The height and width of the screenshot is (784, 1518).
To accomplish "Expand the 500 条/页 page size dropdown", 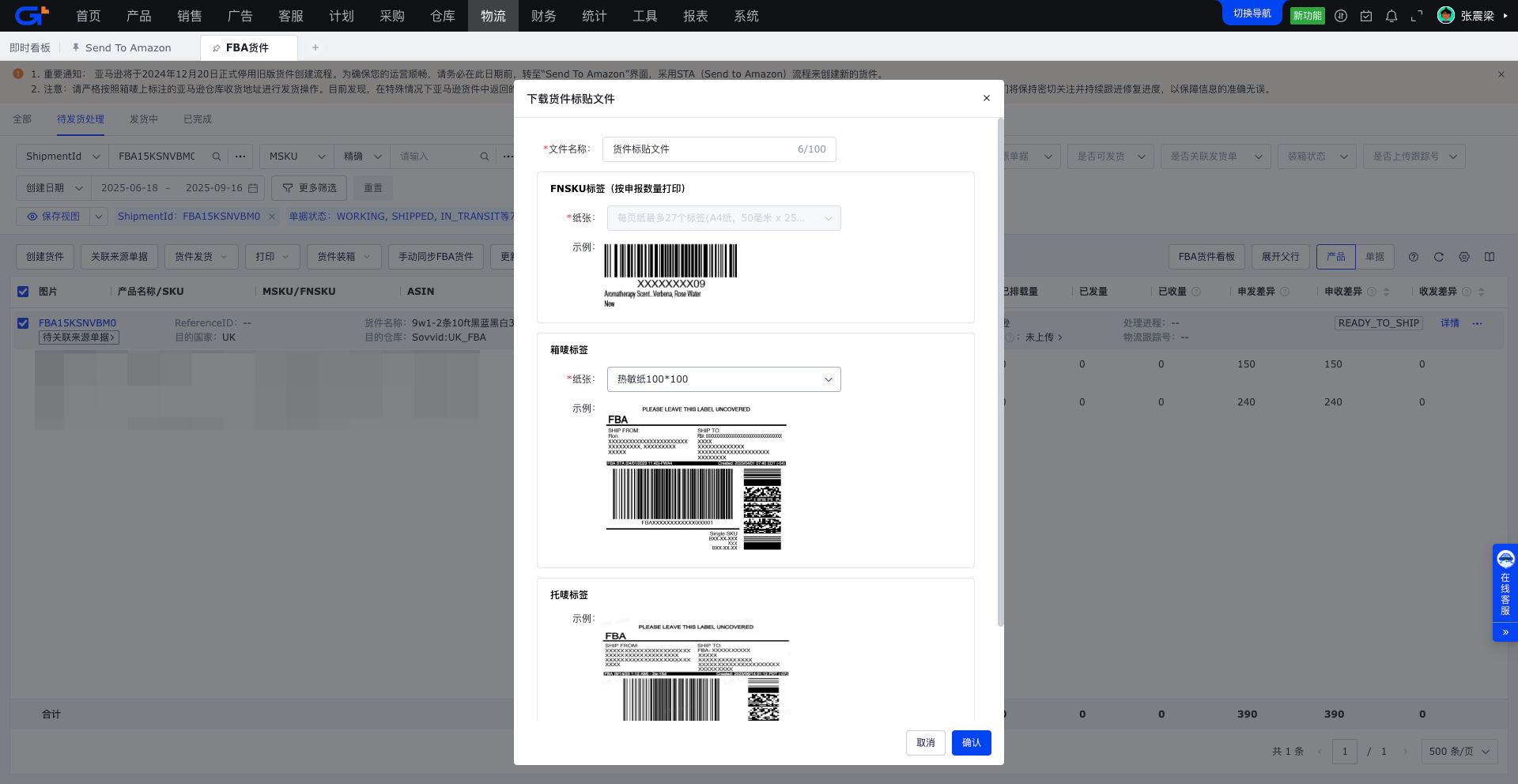I will 1459,752.
